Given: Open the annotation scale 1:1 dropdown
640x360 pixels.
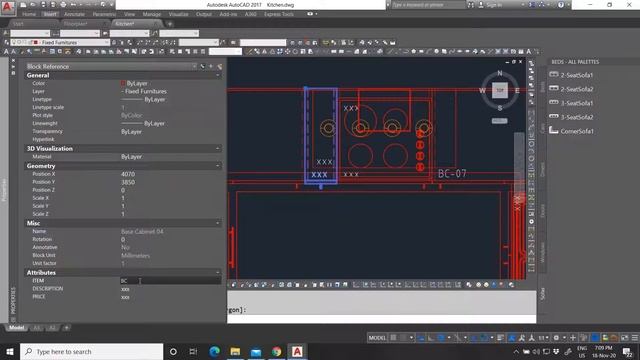Looking at the screenshot, I should [543, 338].
